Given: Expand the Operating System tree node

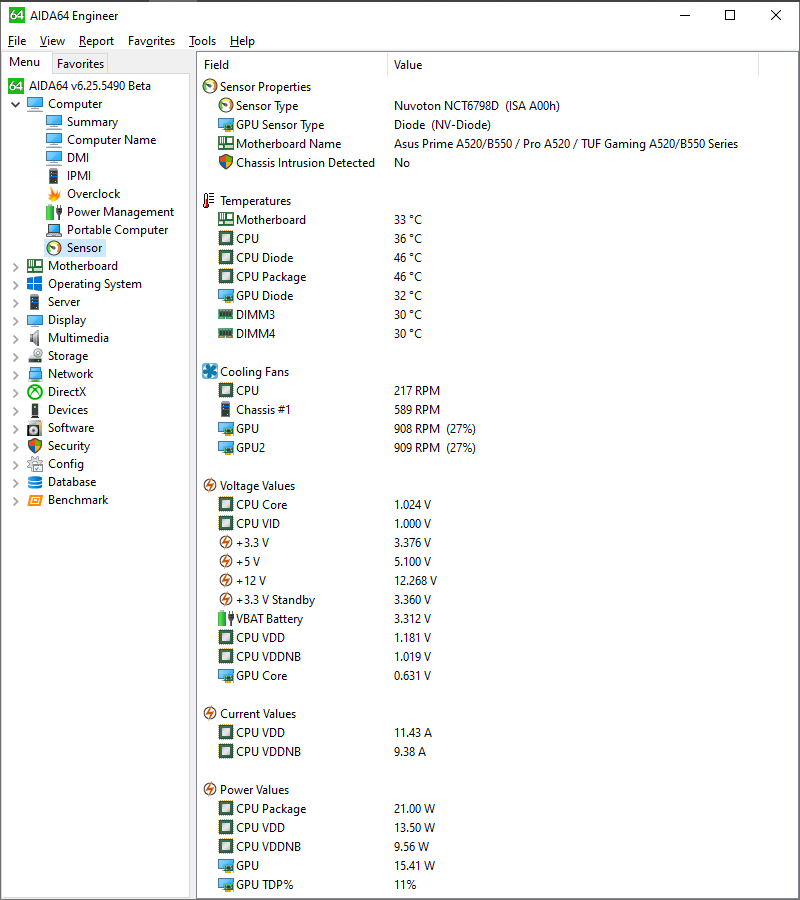Looking at the screenshot, I should pos(15,285).
